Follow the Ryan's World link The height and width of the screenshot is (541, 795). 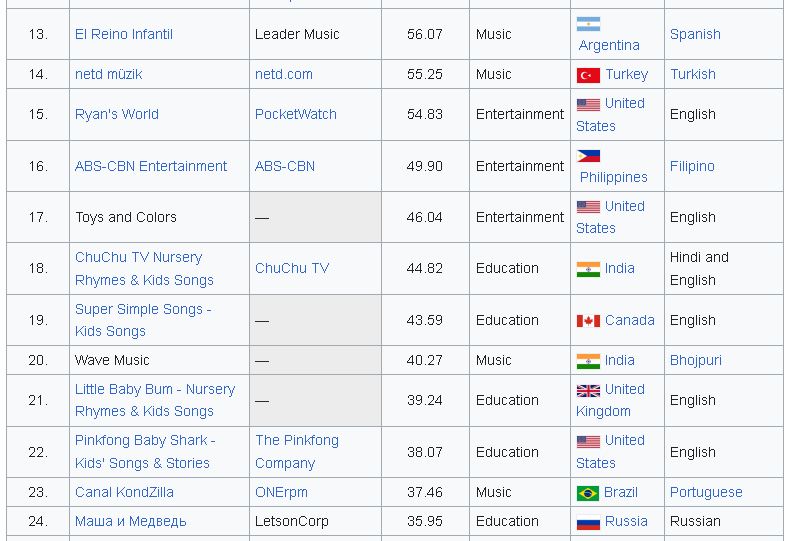click(x=116, y=114)
